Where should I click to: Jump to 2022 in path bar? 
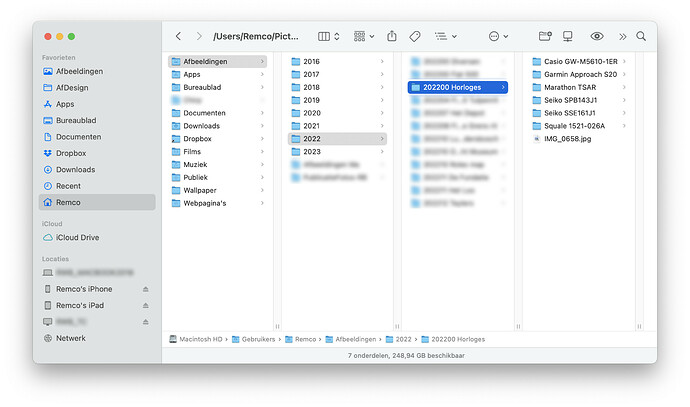point(399,339)
